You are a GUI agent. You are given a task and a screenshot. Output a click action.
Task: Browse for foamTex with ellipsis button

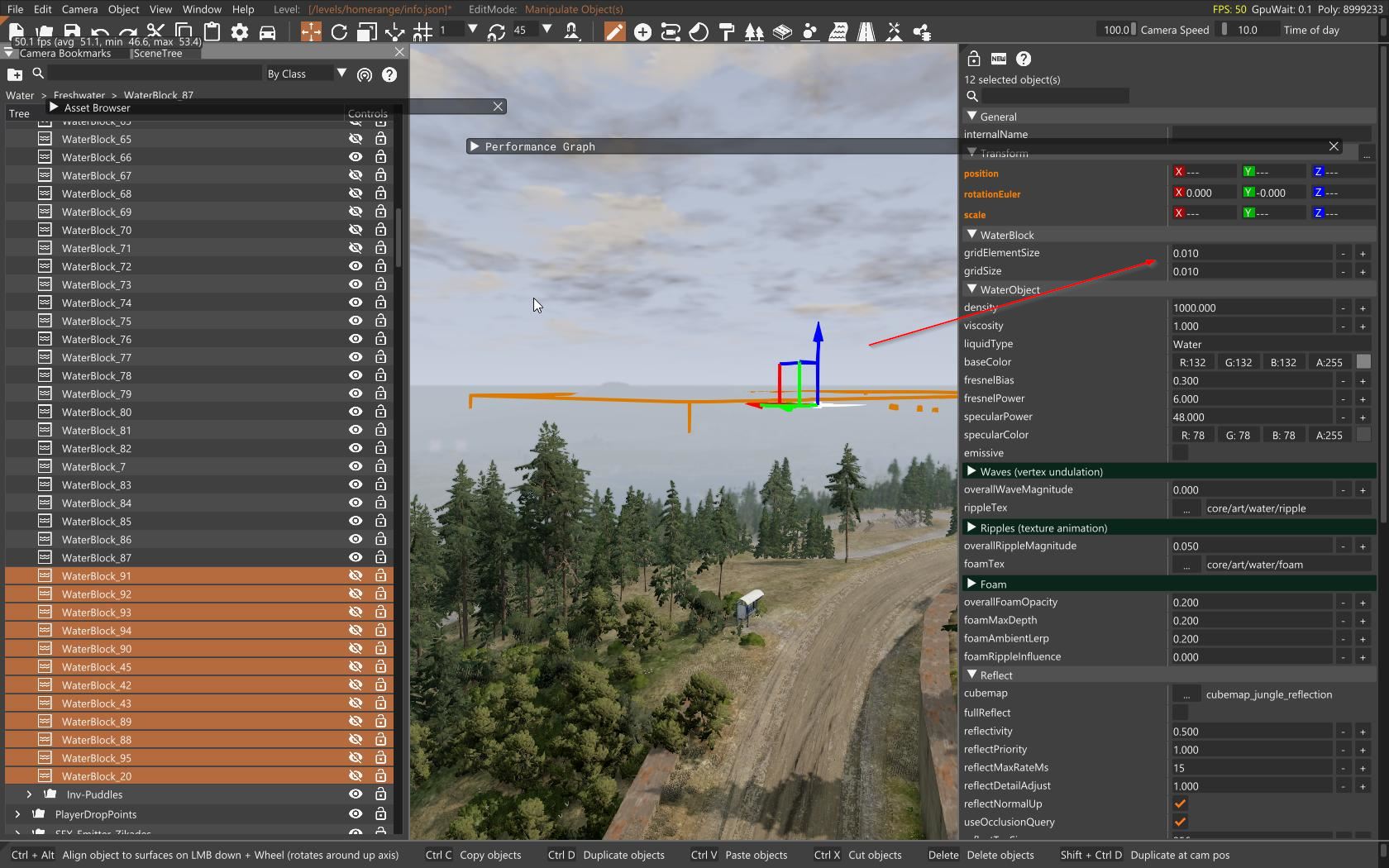[1186, 565]
